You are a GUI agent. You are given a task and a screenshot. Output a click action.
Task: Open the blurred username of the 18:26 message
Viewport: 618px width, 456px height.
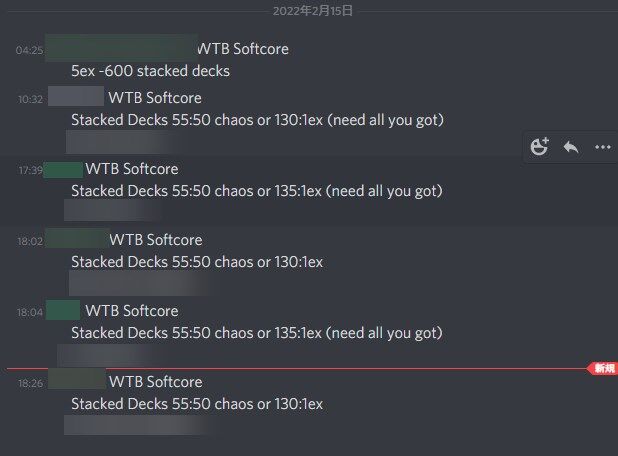(x=76, y=380)
